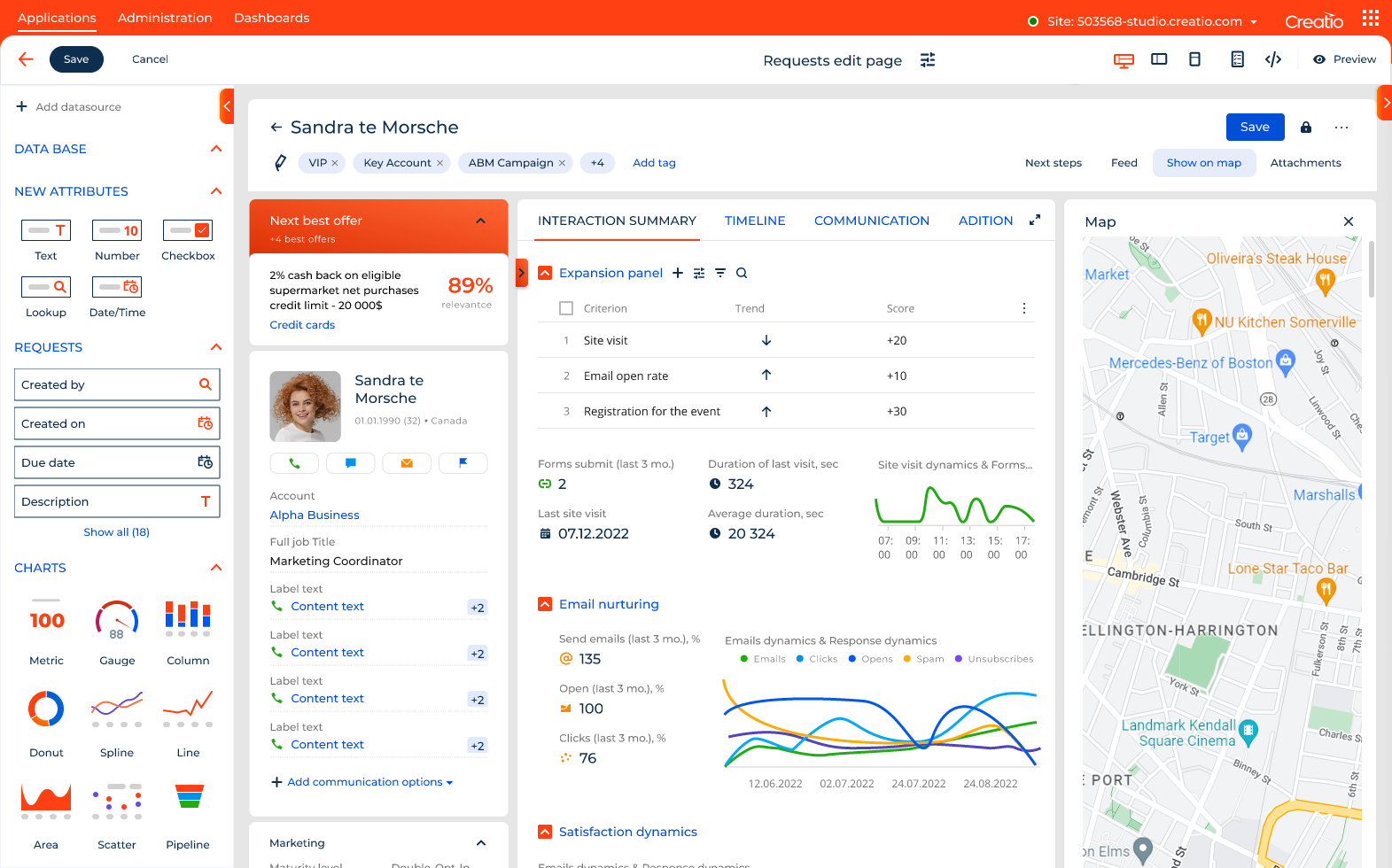Switch to the TIMELINE tab

(754, 221)
